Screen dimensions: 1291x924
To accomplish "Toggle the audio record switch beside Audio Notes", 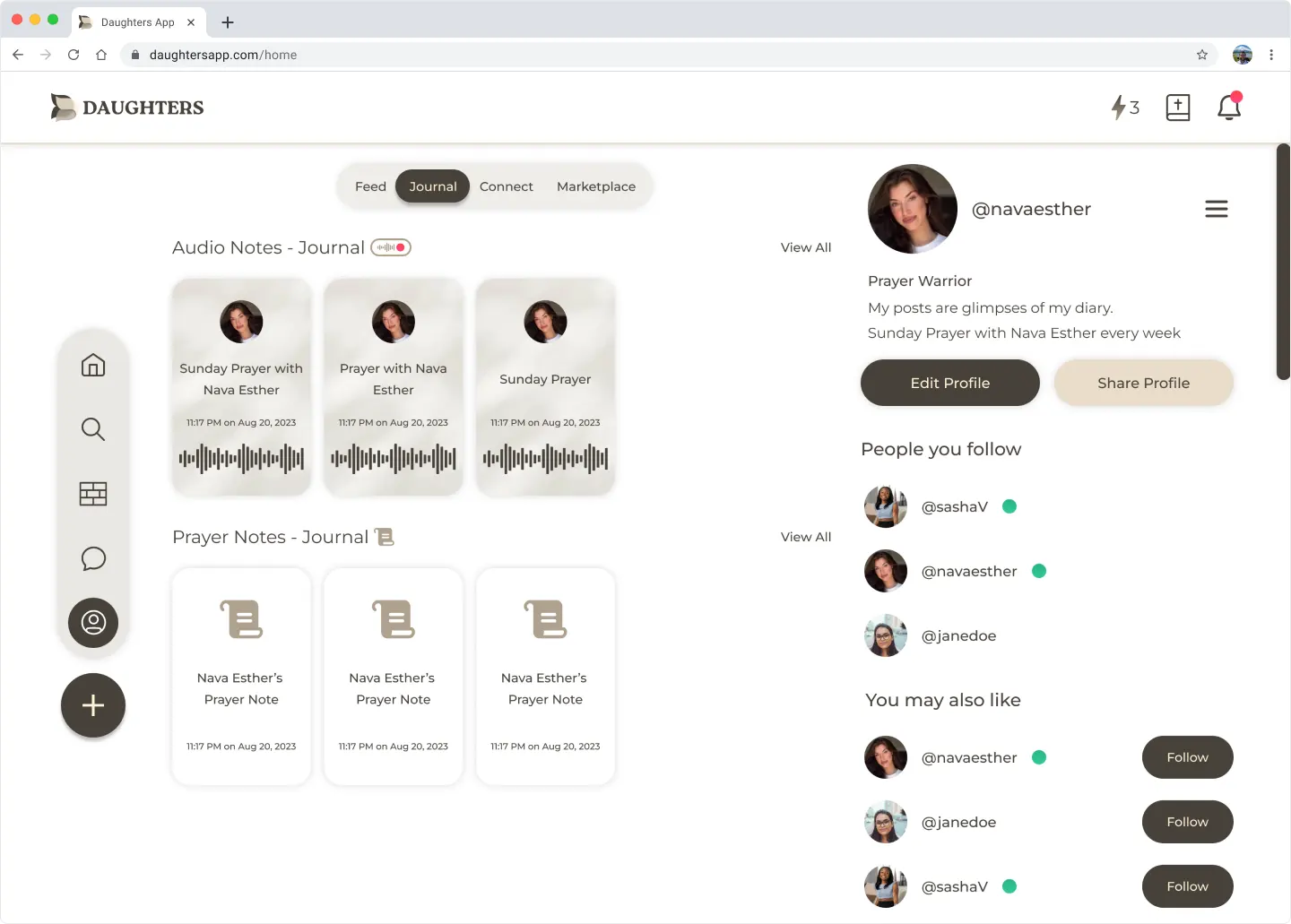I will click(391, 247).
